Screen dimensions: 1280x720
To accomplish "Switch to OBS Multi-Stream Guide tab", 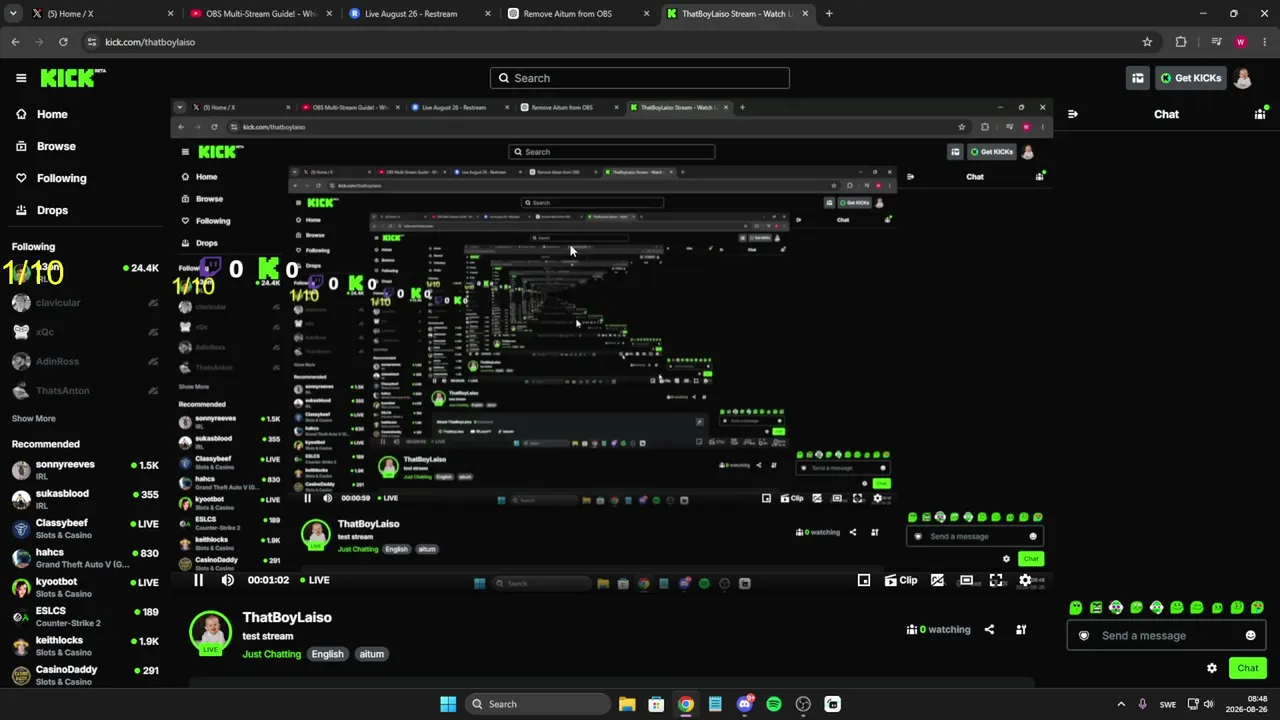I will click(261, 14).
